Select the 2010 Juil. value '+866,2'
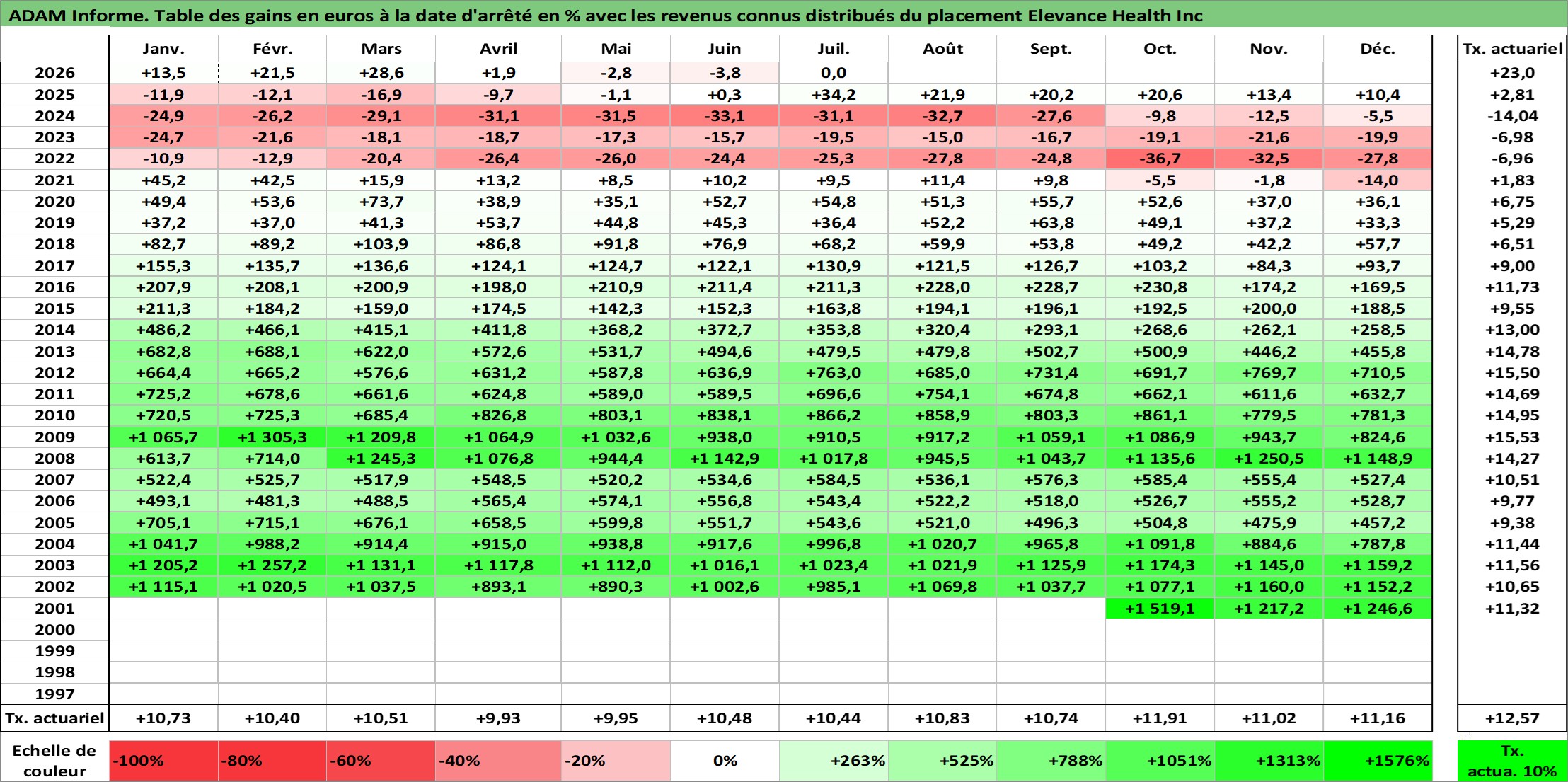The width and height of the screenshot is (1568, 782). click(834, 415)
